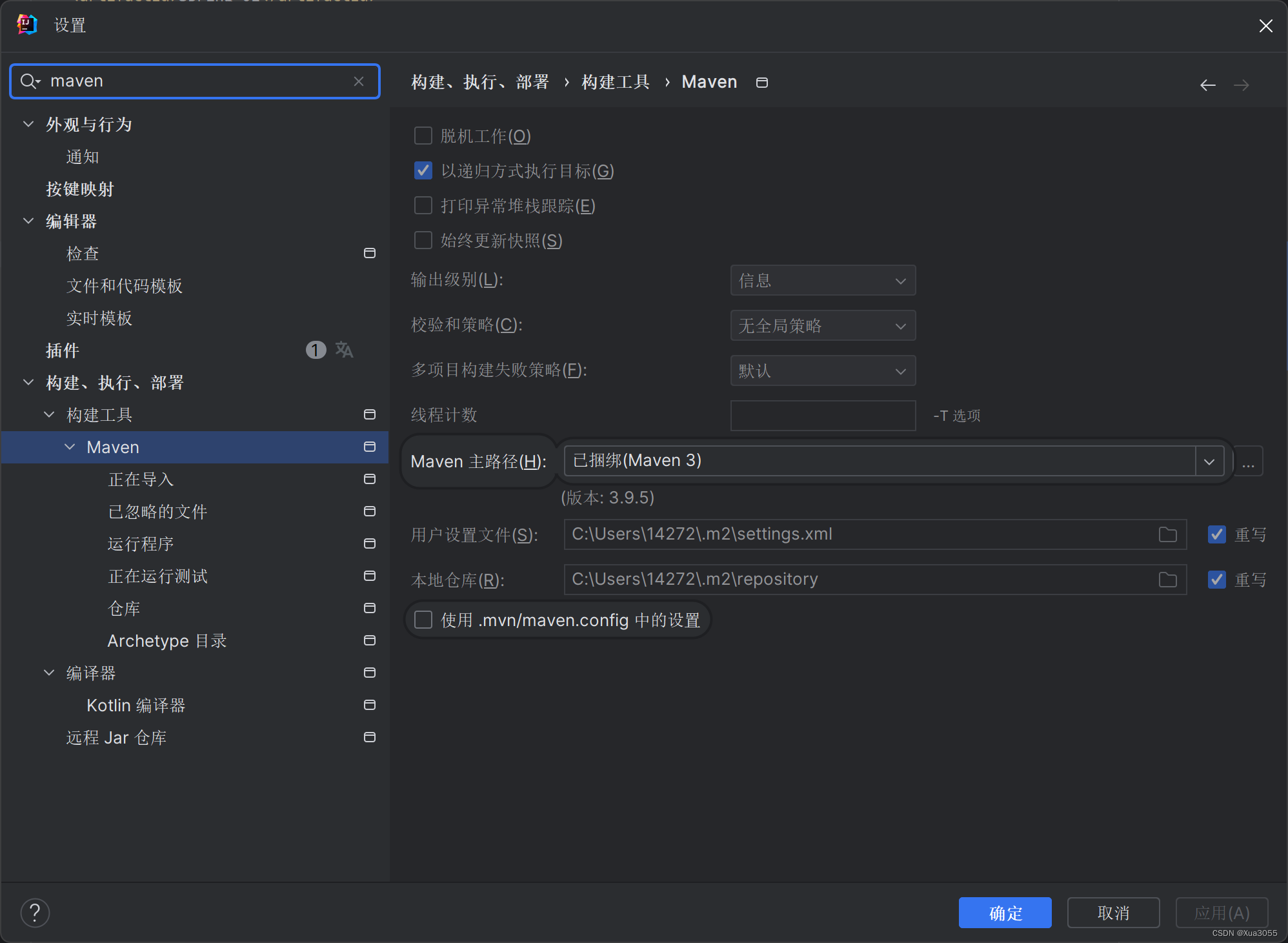Open 多项目构建失败策略 dropdown showing 默认
The image size is (1288, 943).
822,371
